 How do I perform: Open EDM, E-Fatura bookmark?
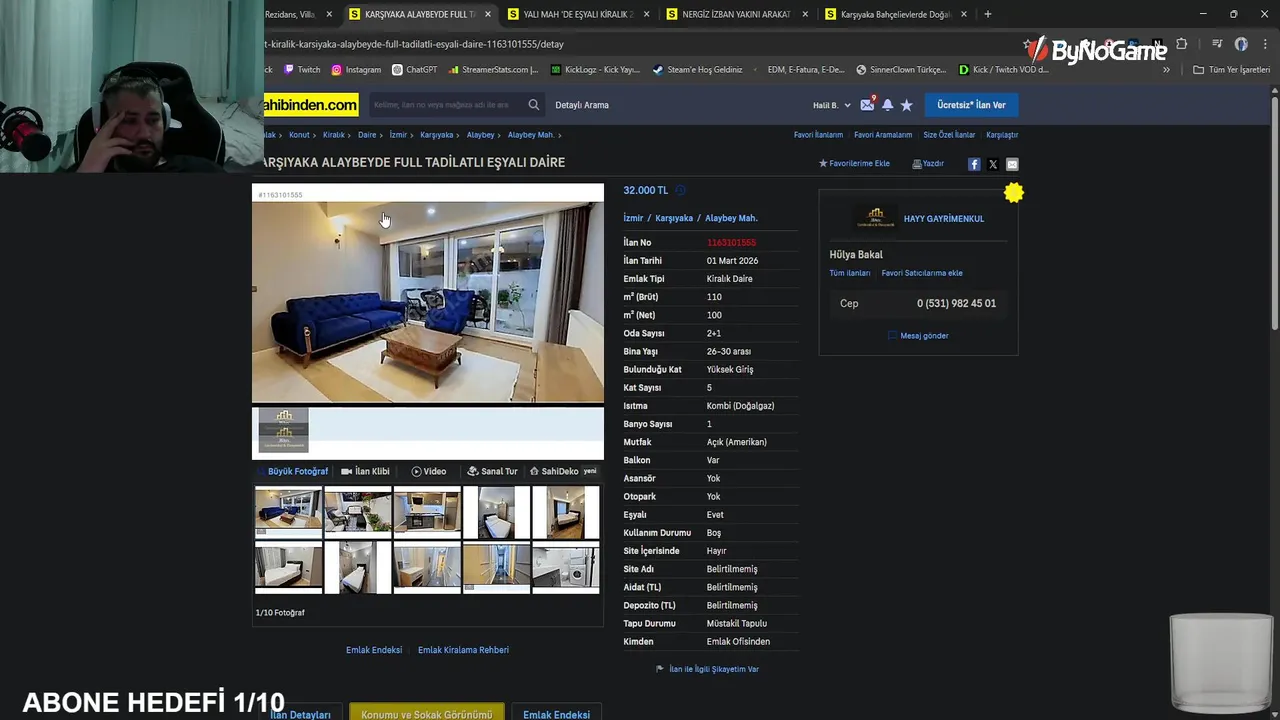(x=805, y=70)
